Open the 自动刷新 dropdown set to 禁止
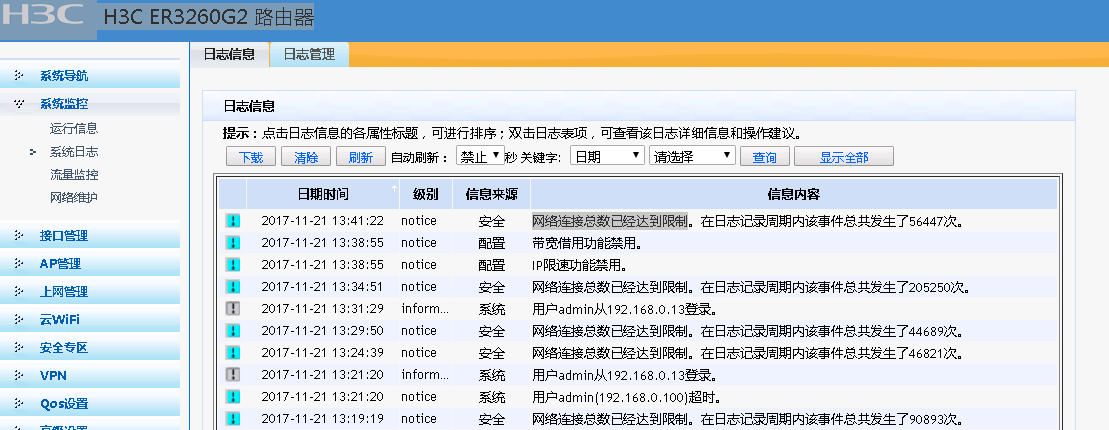The width and height of the screenshot is (1109, 430). [480, 156]
